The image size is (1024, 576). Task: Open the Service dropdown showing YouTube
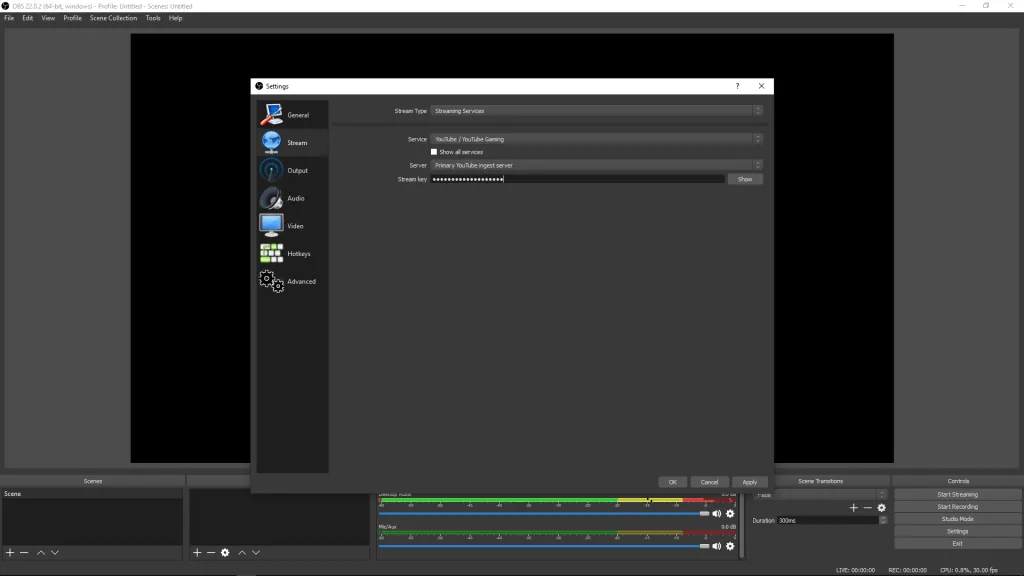[x=595, y=139]
